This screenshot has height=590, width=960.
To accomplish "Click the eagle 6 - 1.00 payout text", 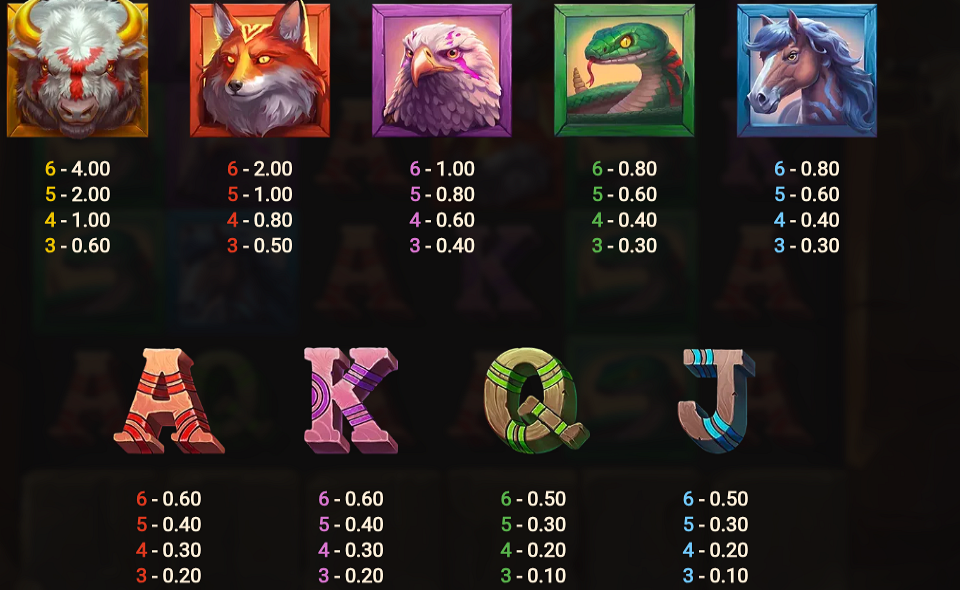I will (442, 169).
